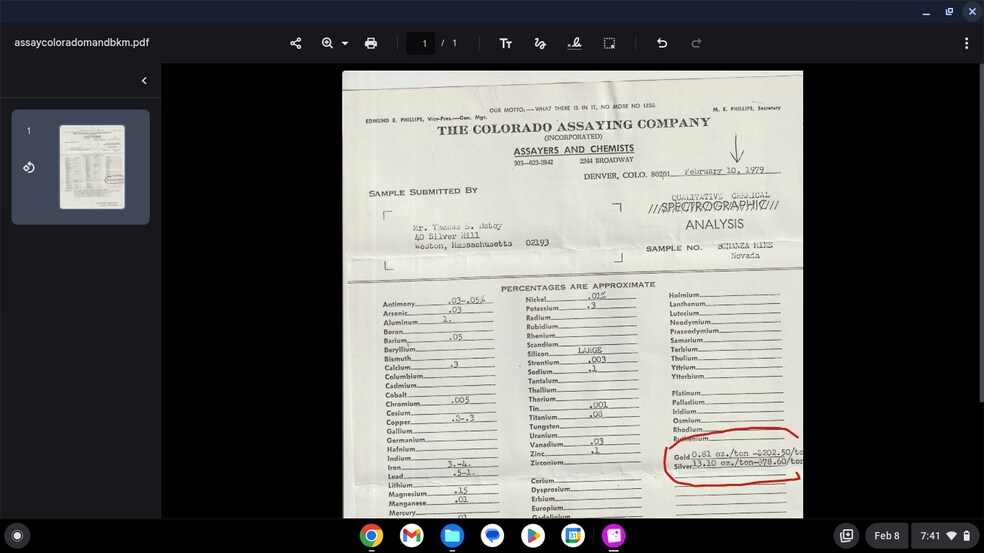Click the PERCENTAGES ARE APPROXIMATE heading
Screen dimensions: 984x553
[x=578, y=287]
